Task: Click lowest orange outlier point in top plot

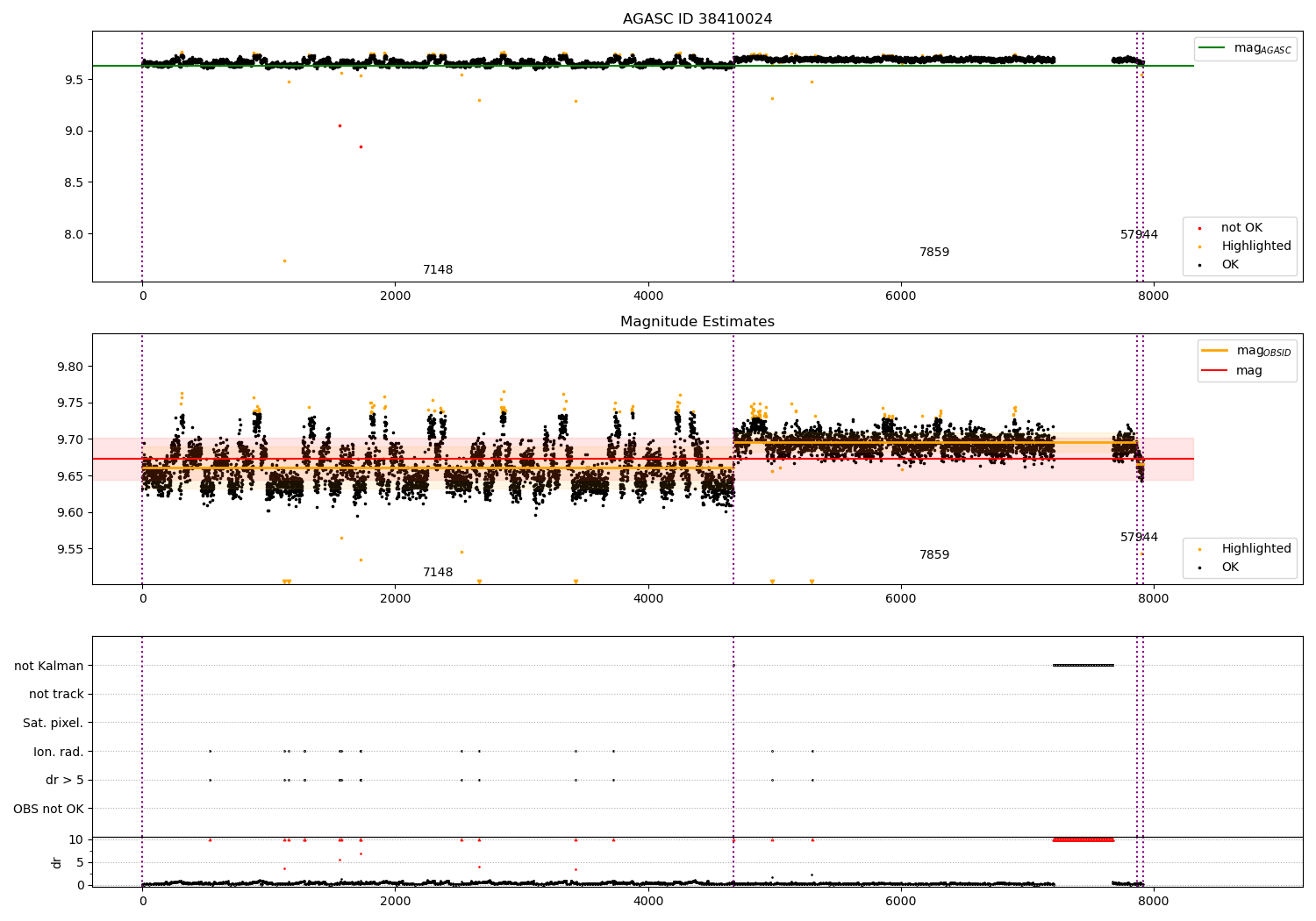Action: coord(284,261)
